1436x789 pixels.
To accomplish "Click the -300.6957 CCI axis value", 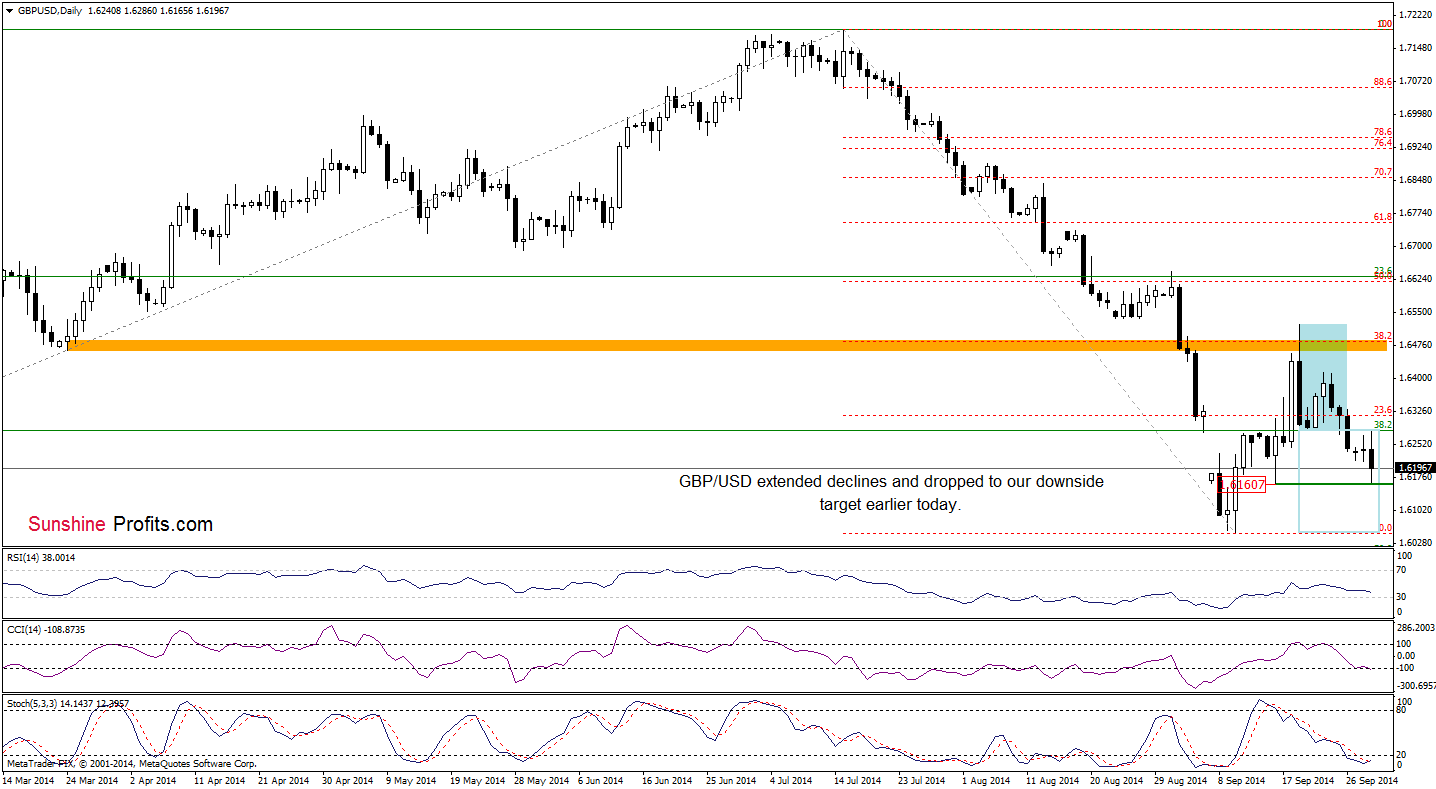I will pos(1417,688).
